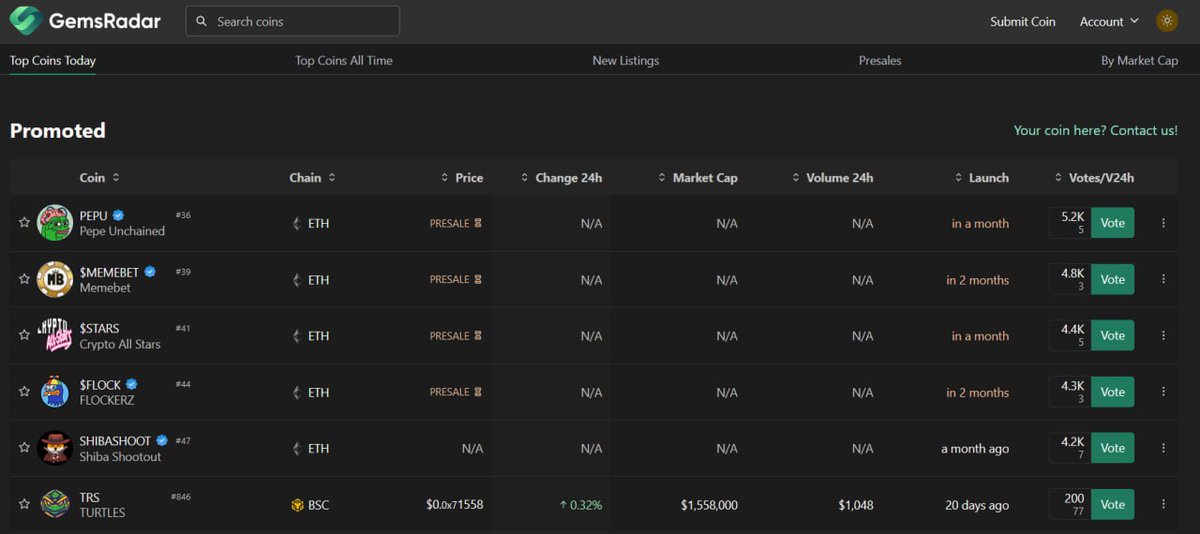The height and width of the screenshot is (534, 1200).
Task: Open more options for PEPU row
Action: (x=1163, y=223)
